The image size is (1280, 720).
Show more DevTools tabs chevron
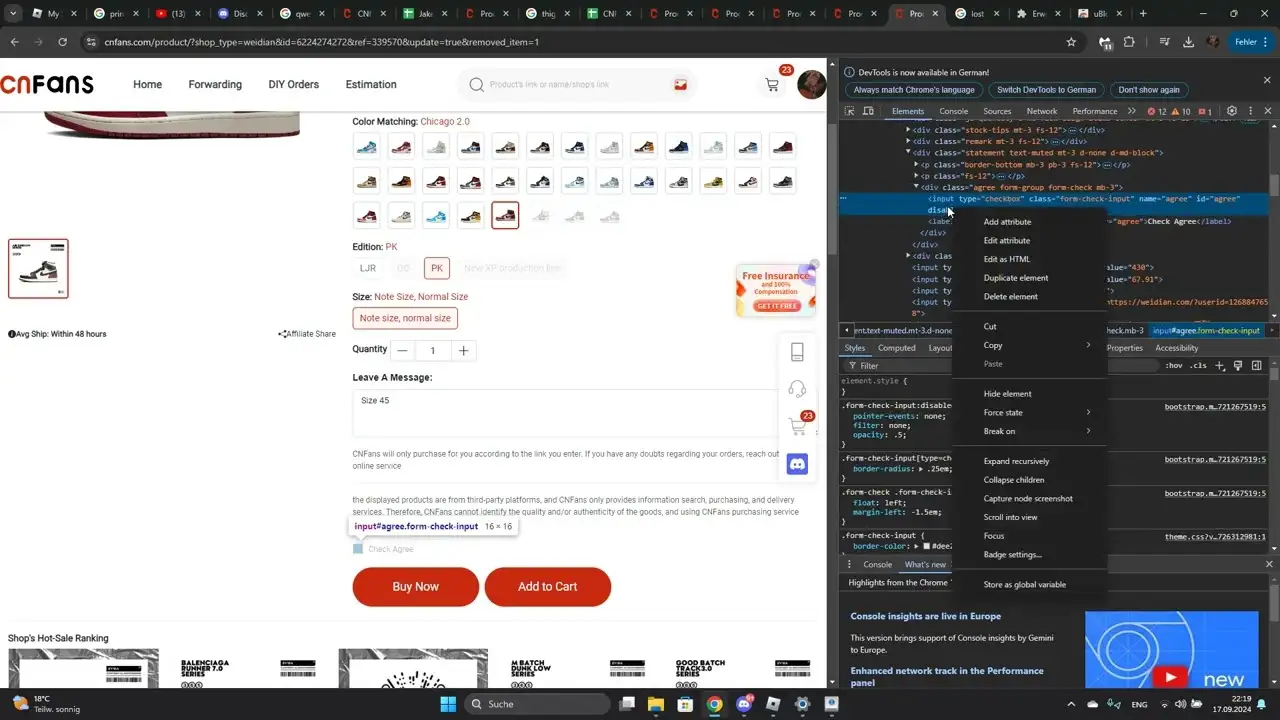(1131, 111)
